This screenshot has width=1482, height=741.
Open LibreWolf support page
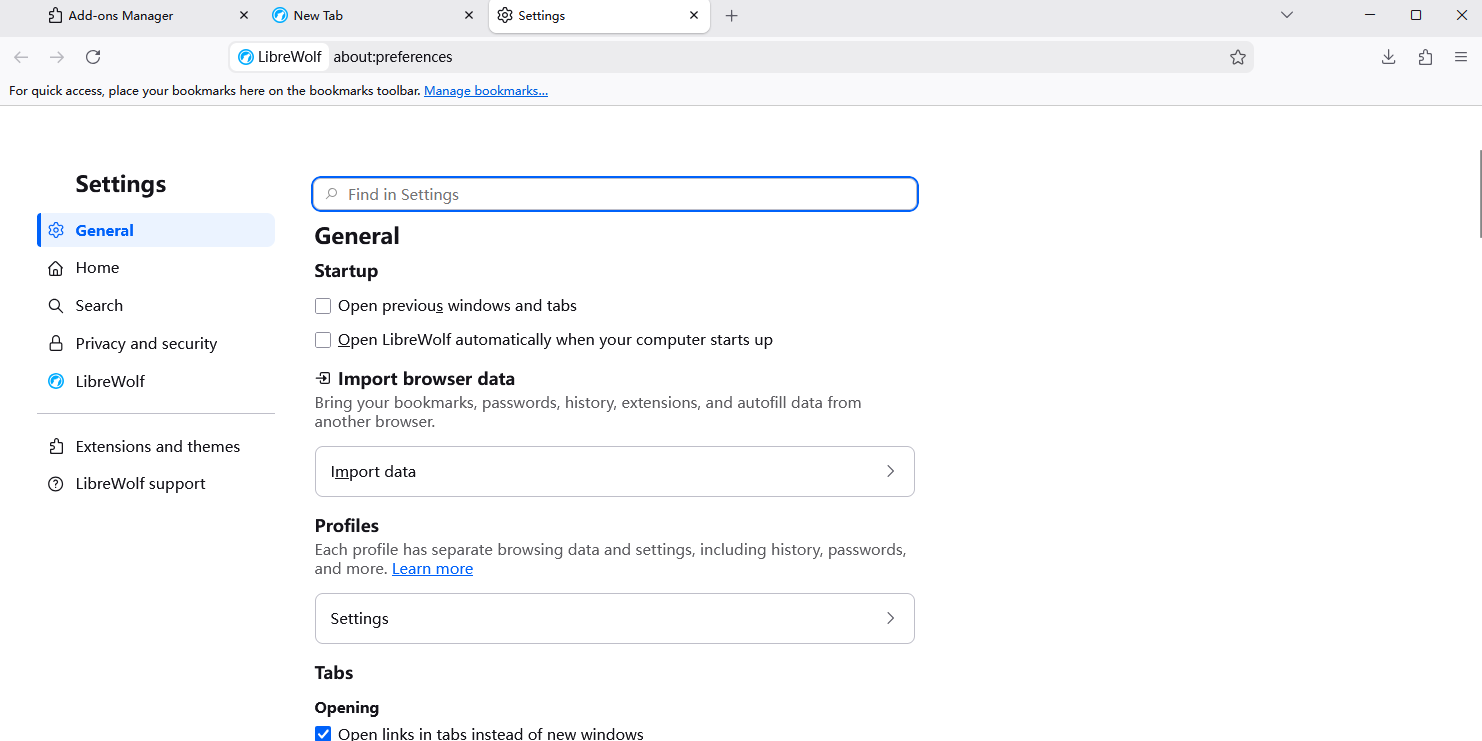[156, 484]
